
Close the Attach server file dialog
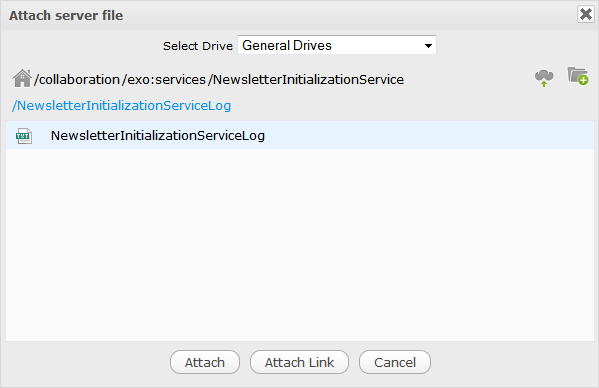click(586, 15)
